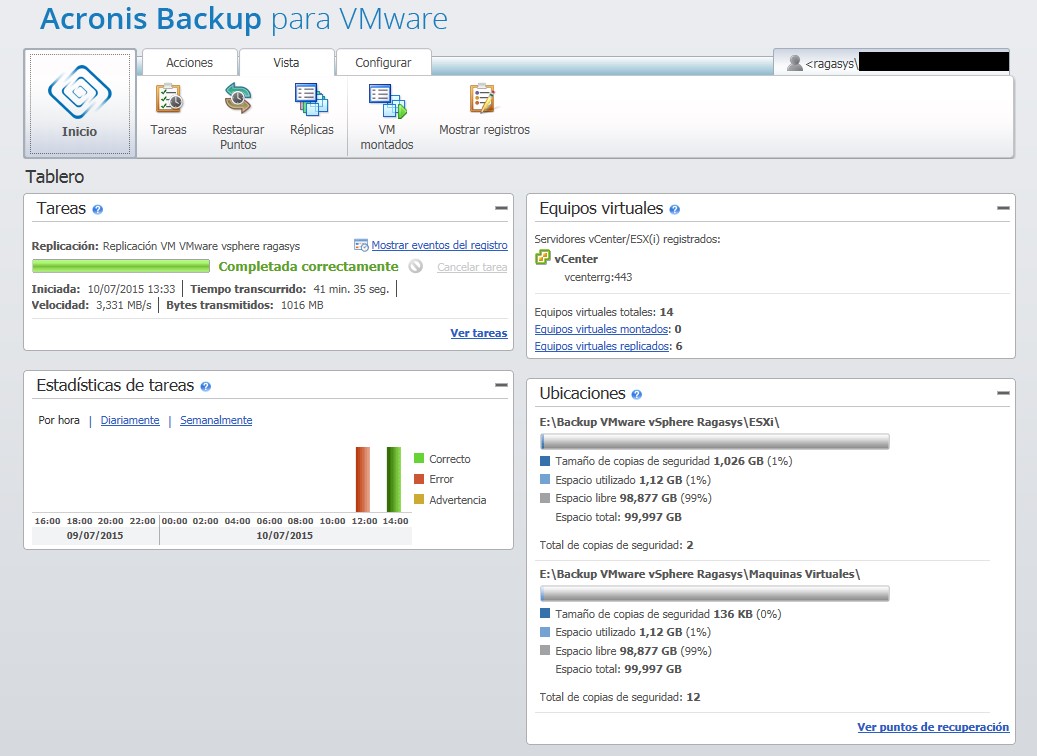Click Equipos virtuales totales: 14 text
The width and height of the screenshot is (1037, 756).
point(604,312)
